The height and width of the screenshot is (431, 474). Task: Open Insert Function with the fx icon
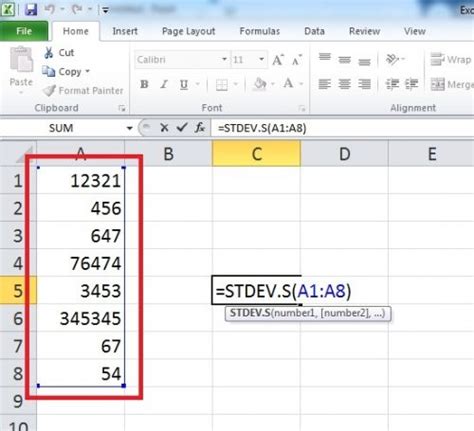[199, 127]
